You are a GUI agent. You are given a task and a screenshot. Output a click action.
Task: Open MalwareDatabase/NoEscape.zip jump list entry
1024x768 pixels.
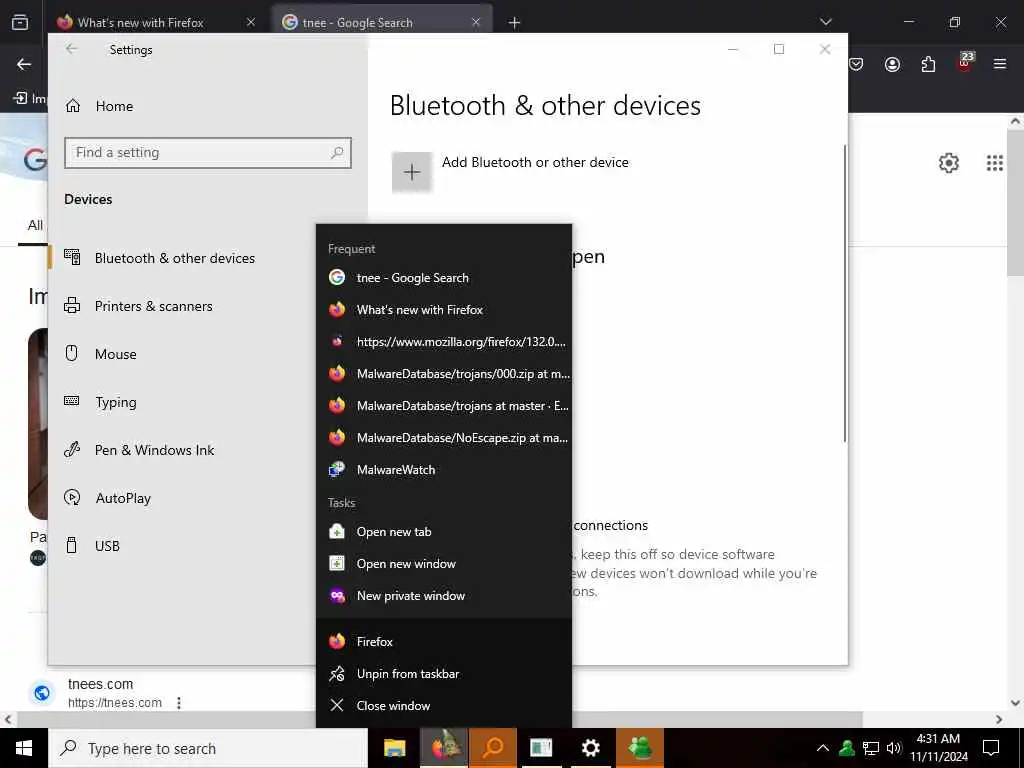pyautogui.click(x=444, y=438)
